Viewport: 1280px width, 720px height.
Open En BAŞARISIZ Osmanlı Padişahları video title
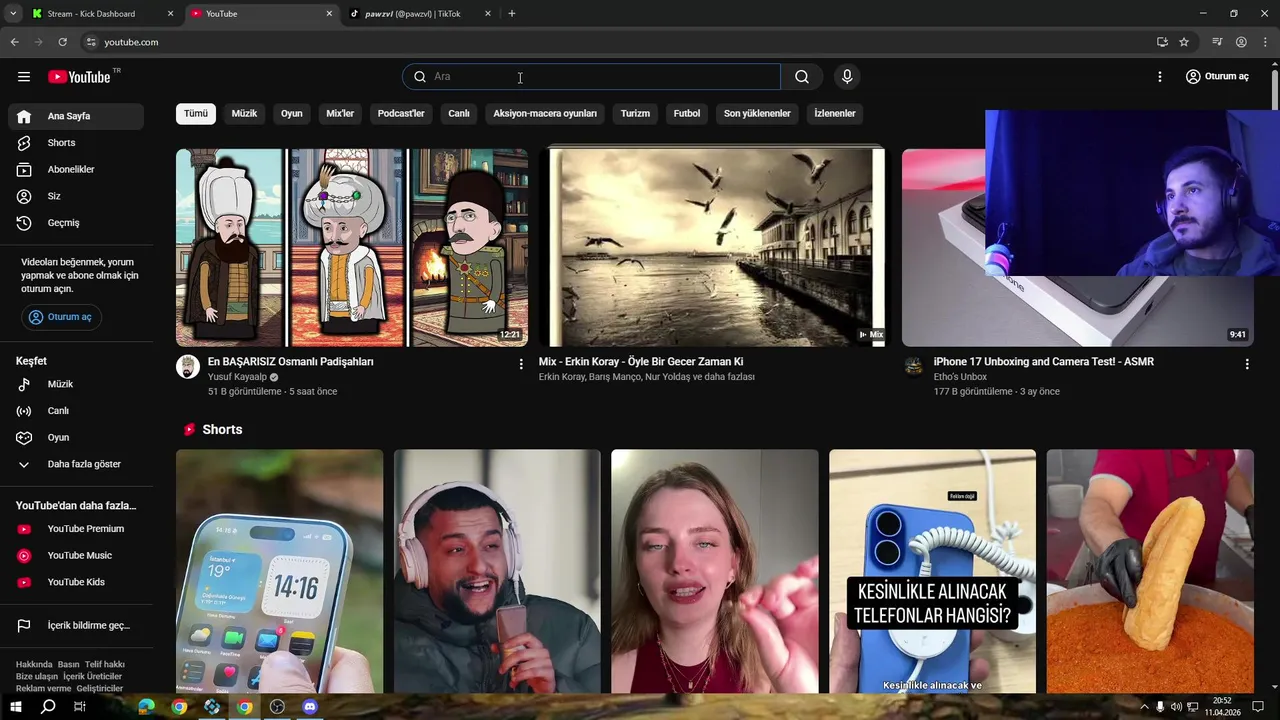pyautogui.click(x=291, y=362)
